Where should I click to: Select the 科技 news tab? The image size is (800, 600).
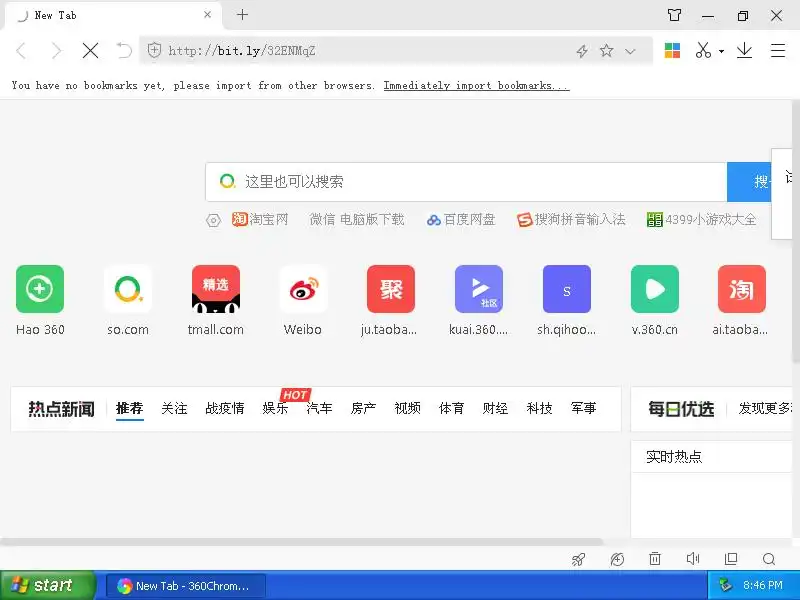click(x=539, y=408)
